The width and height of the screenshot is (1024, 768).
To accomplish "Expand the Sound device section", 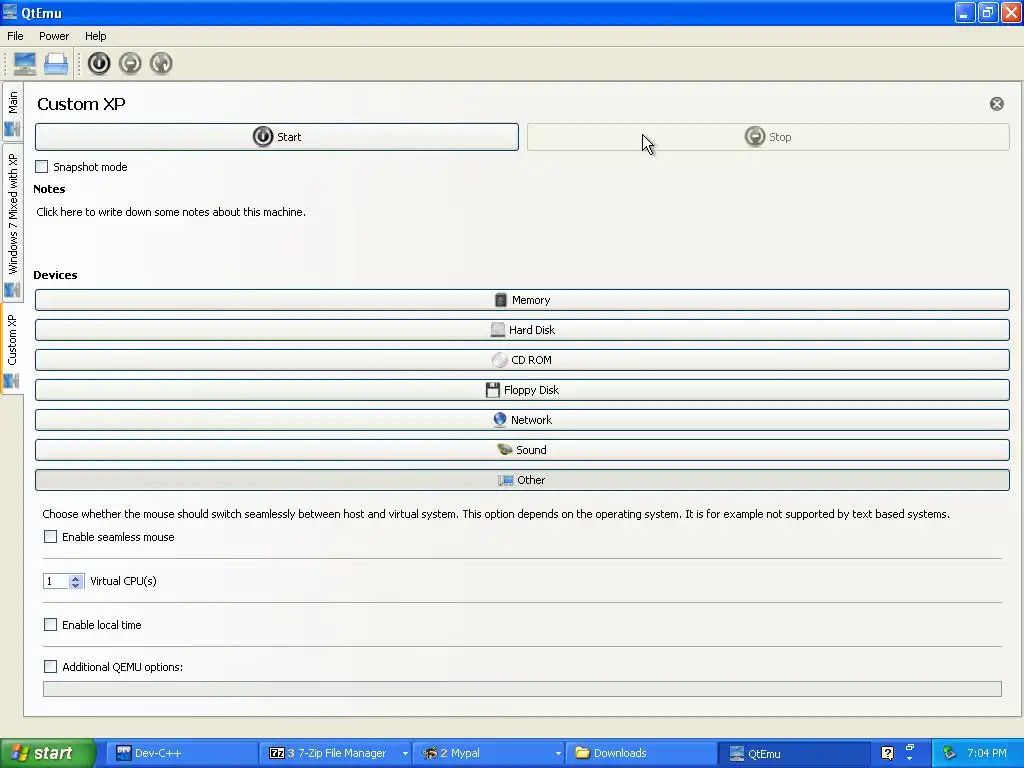I will (522, 450).
